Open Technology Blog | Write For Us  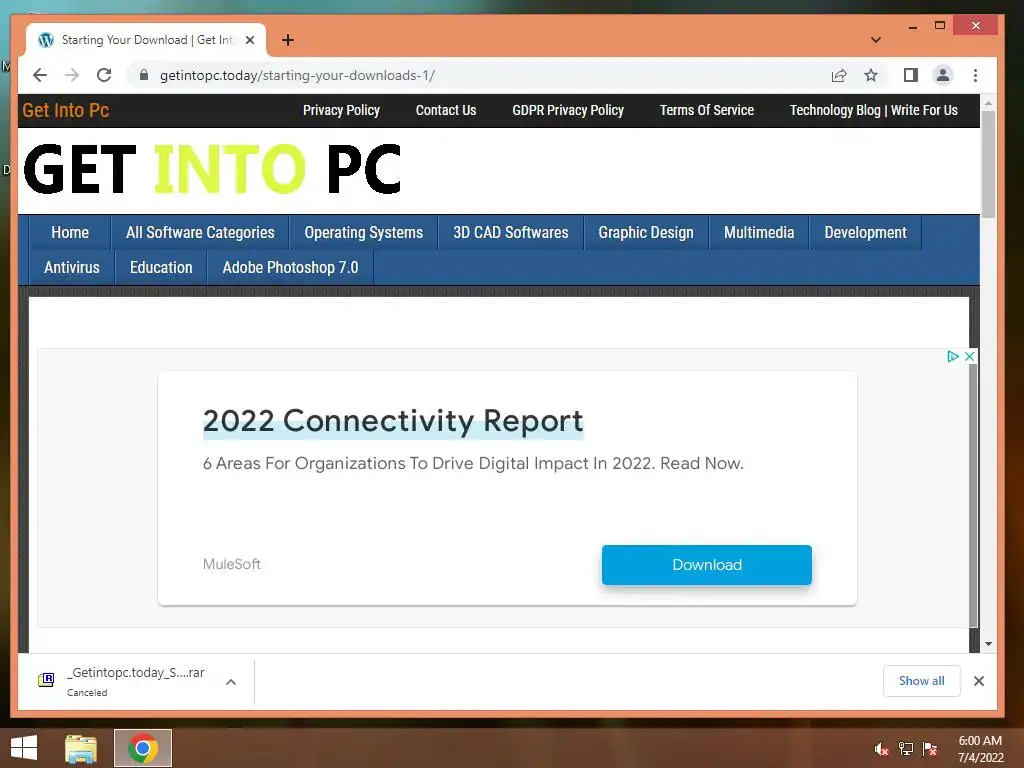click(x=874, y=110)
